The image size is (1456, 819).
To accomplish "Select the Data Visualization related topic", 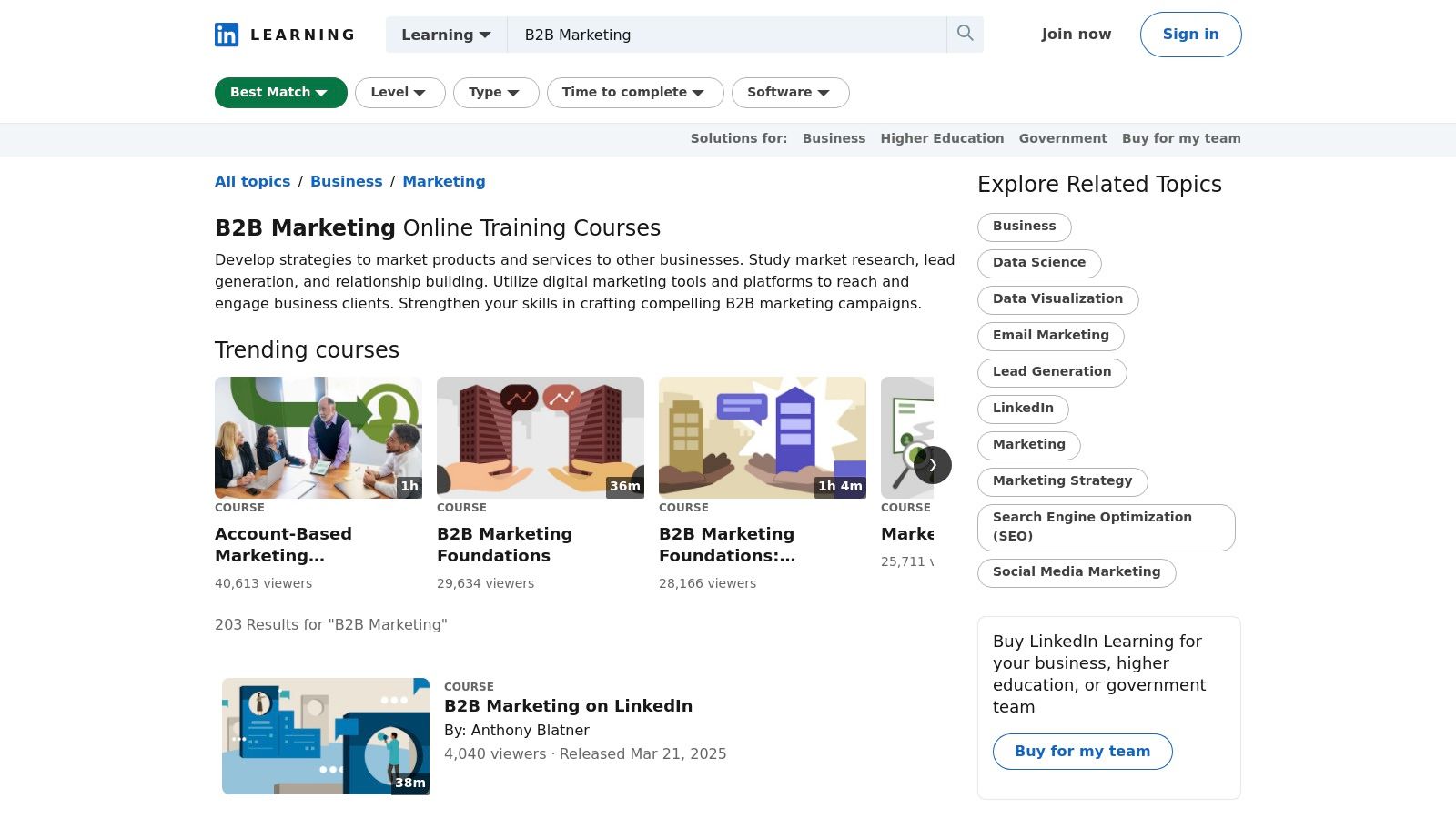I will [1058, 299].
